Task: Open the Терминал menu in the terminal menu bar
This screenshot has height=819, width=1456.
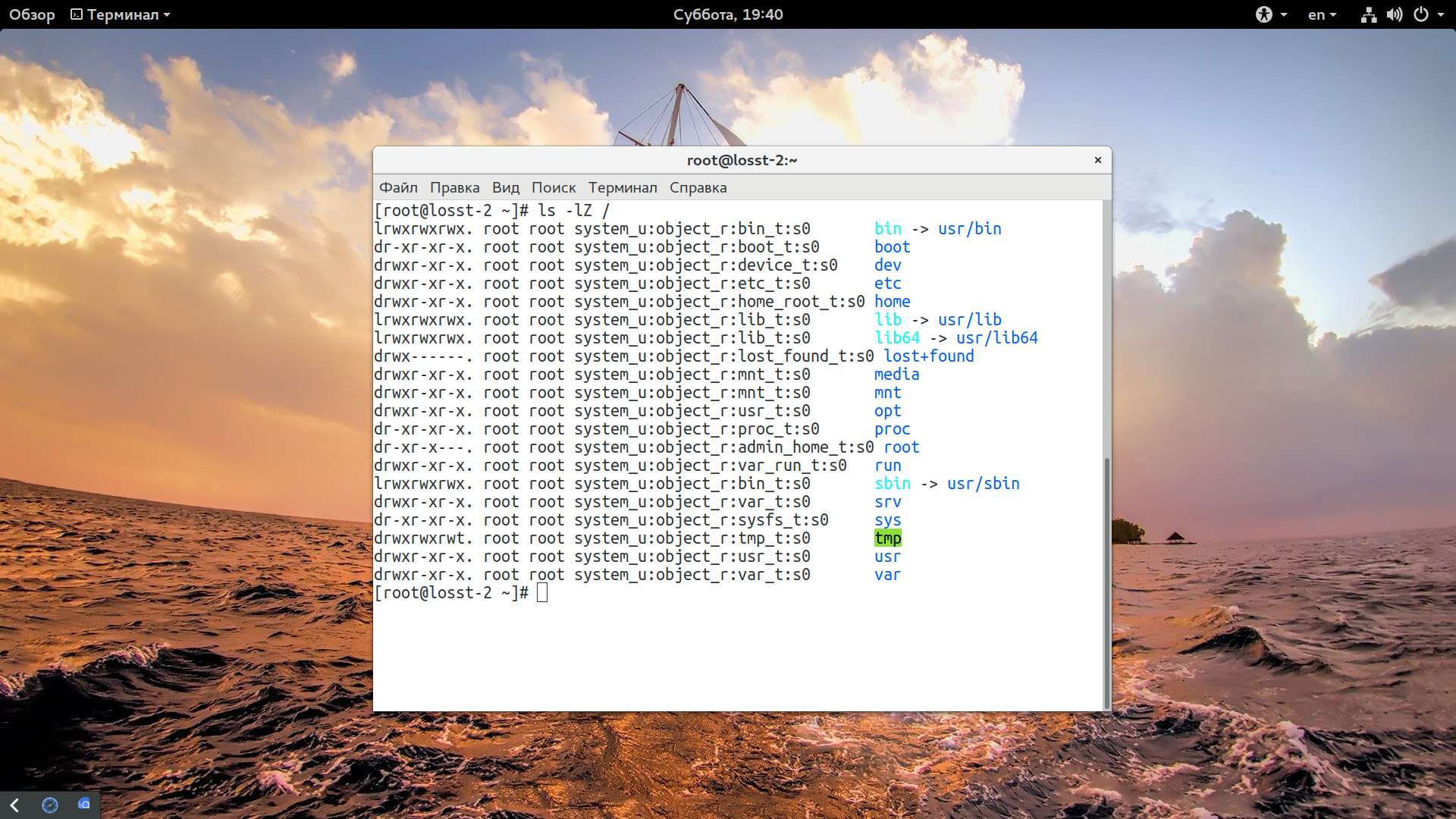Action: point(623,187)
